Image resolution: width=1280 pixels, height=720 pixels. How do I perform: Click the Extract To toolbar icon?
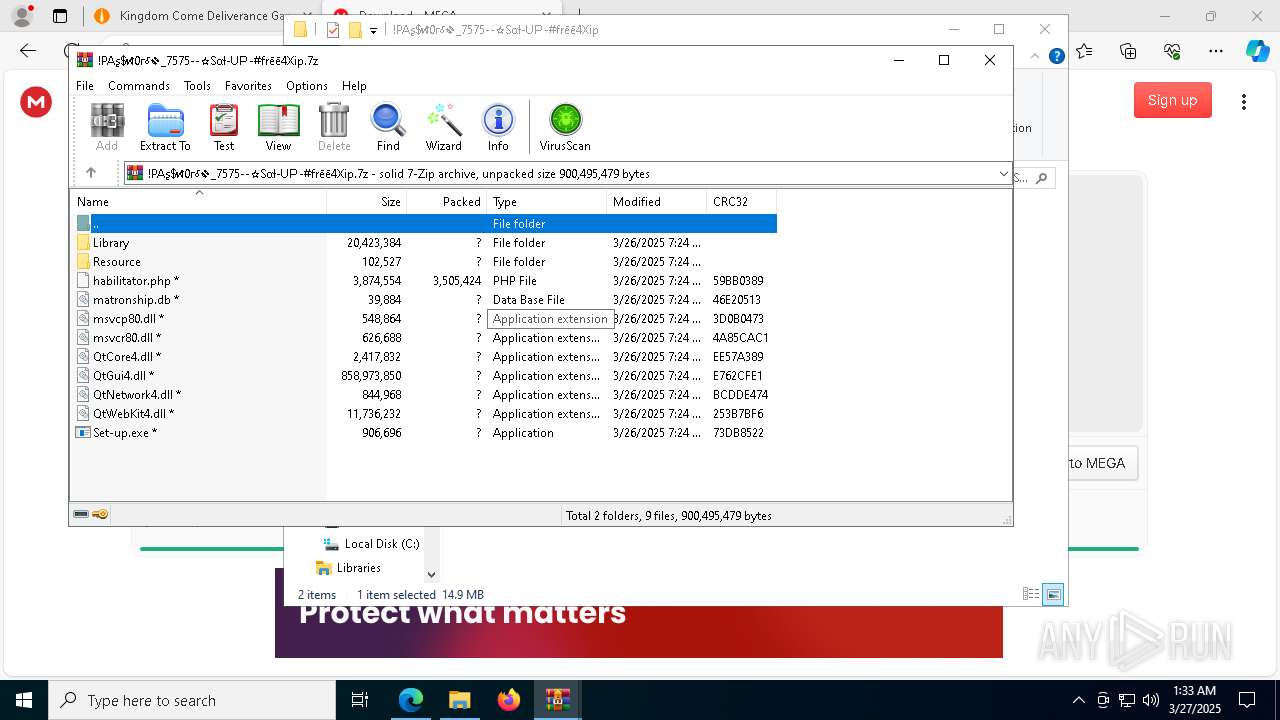[165, 128]
